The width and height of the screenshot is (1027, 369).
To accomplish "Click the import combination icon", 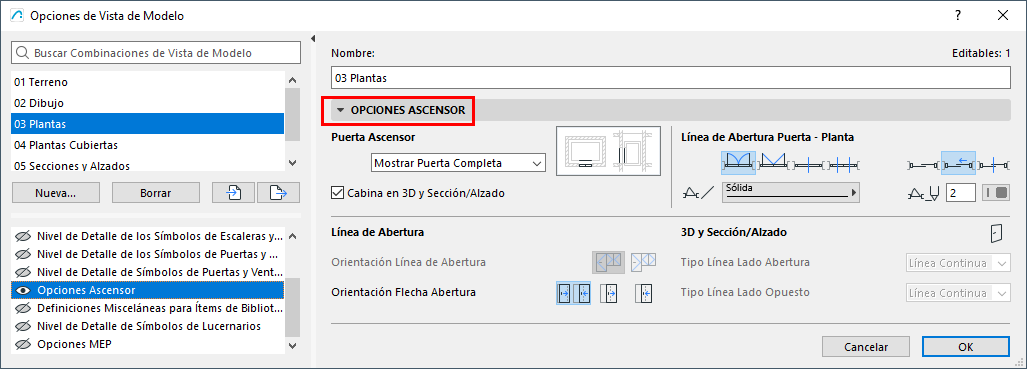I will point(234,193).
